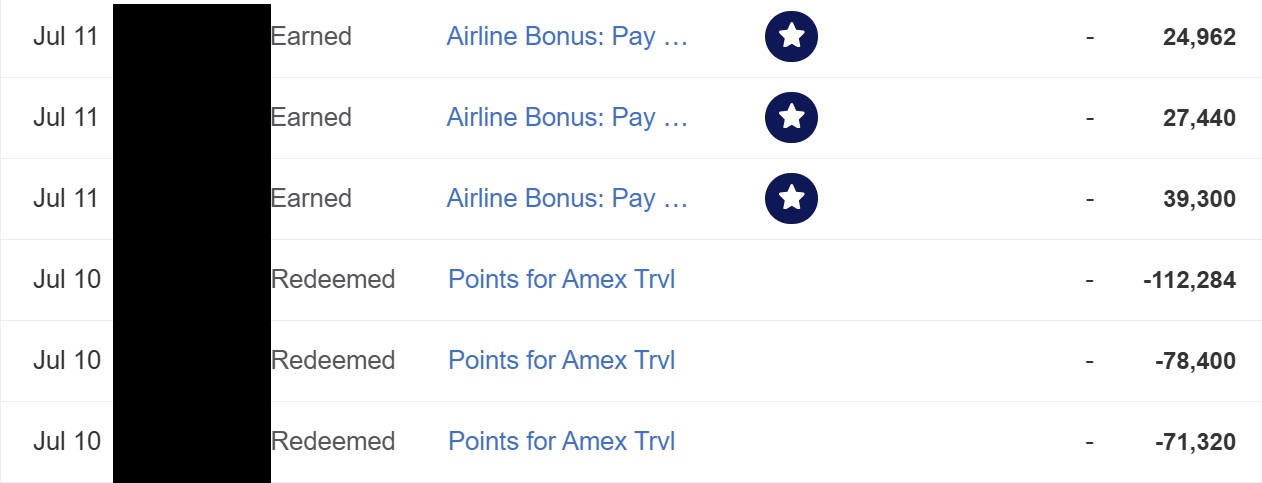Open Points for Amex Trvl link for -78,400
This screenshot has height=483, width=1262.
coord(562,360)
